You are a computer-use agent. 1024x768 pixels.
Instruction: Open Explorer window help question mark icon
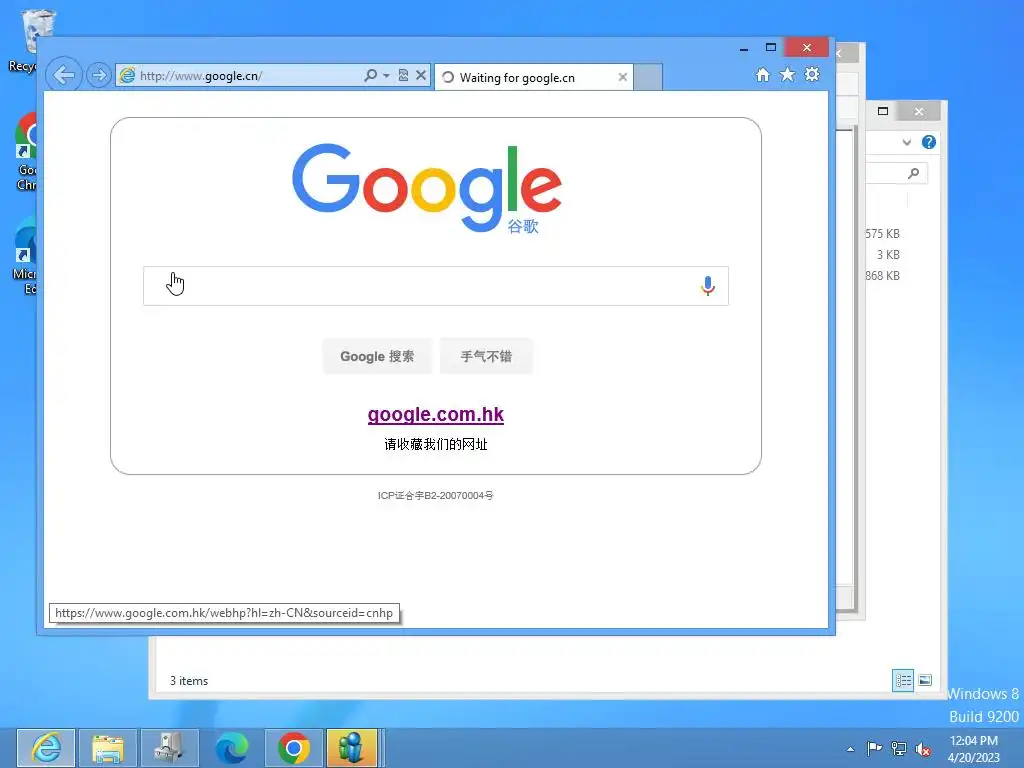929,142
